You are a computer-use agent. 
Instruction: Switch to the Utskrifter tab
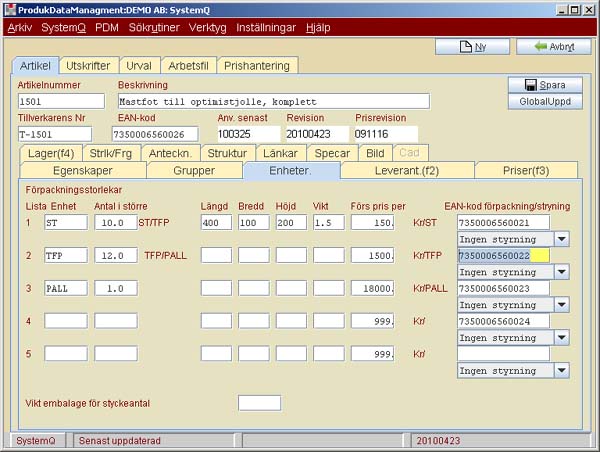[x=87, y=66]
